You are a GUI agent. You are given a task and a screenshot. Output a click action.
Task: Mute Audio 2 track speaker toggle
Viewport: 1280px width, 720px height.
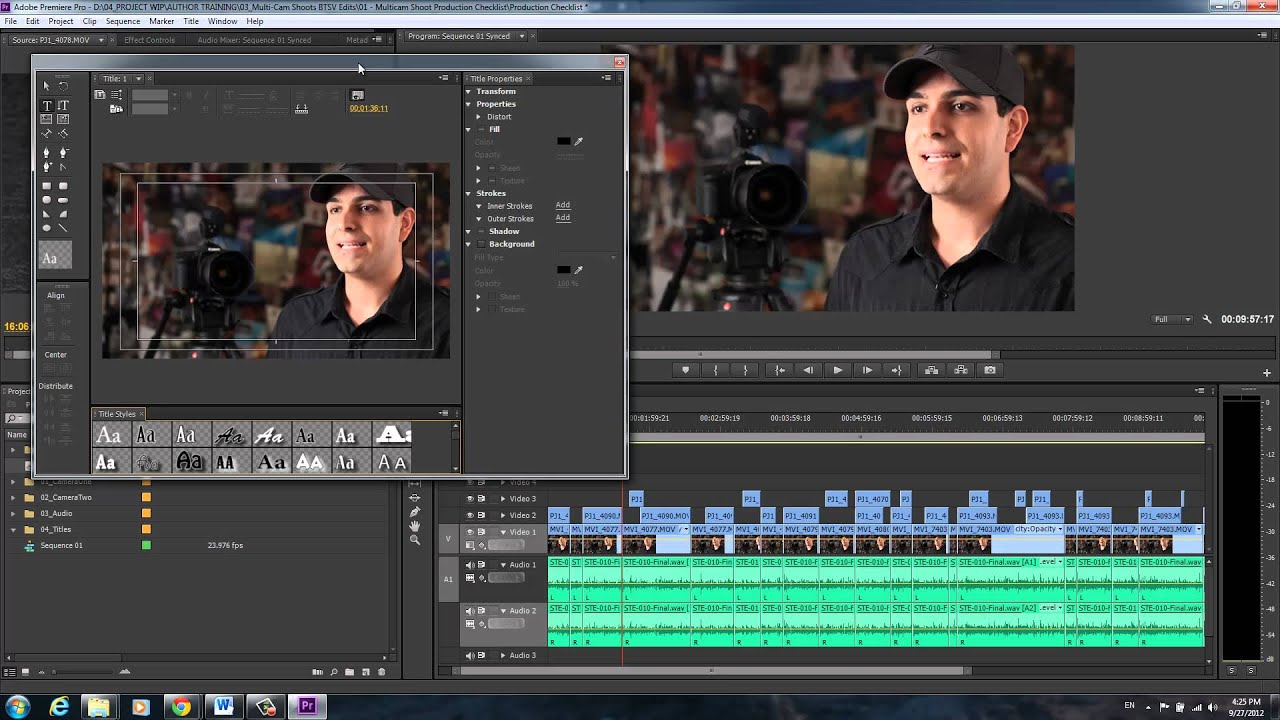click(470, 611)
